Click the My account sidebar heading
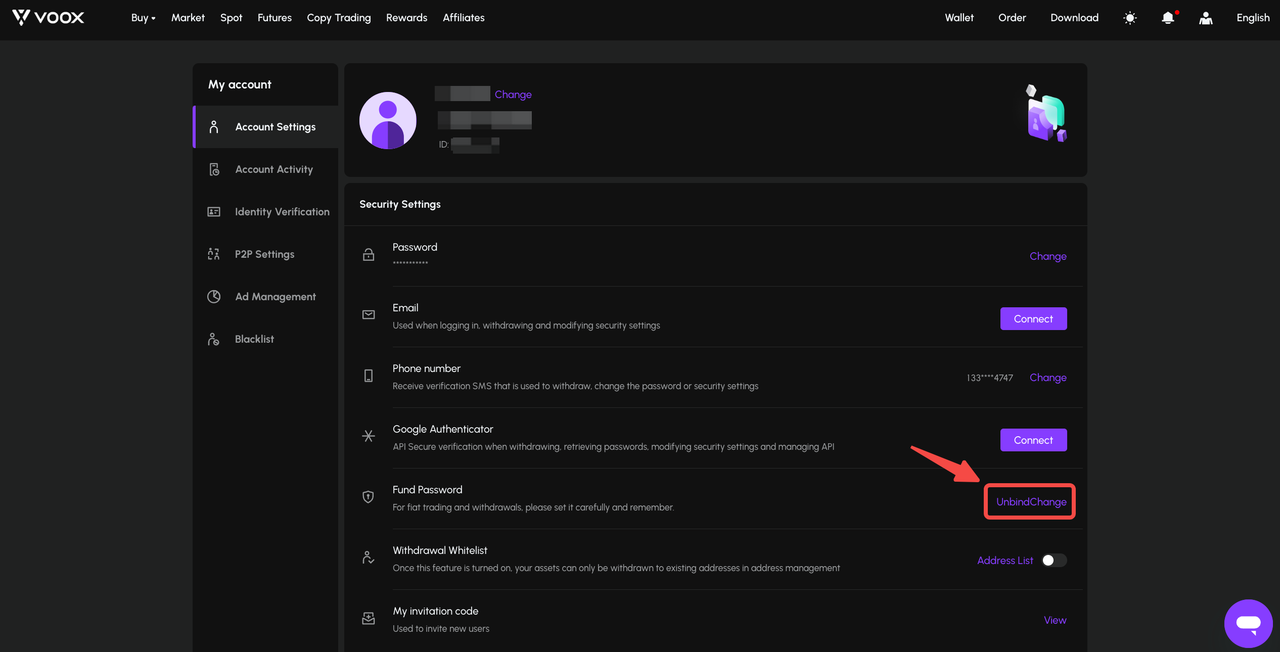Screen dimensions: 1280x652 pos(240,85)
